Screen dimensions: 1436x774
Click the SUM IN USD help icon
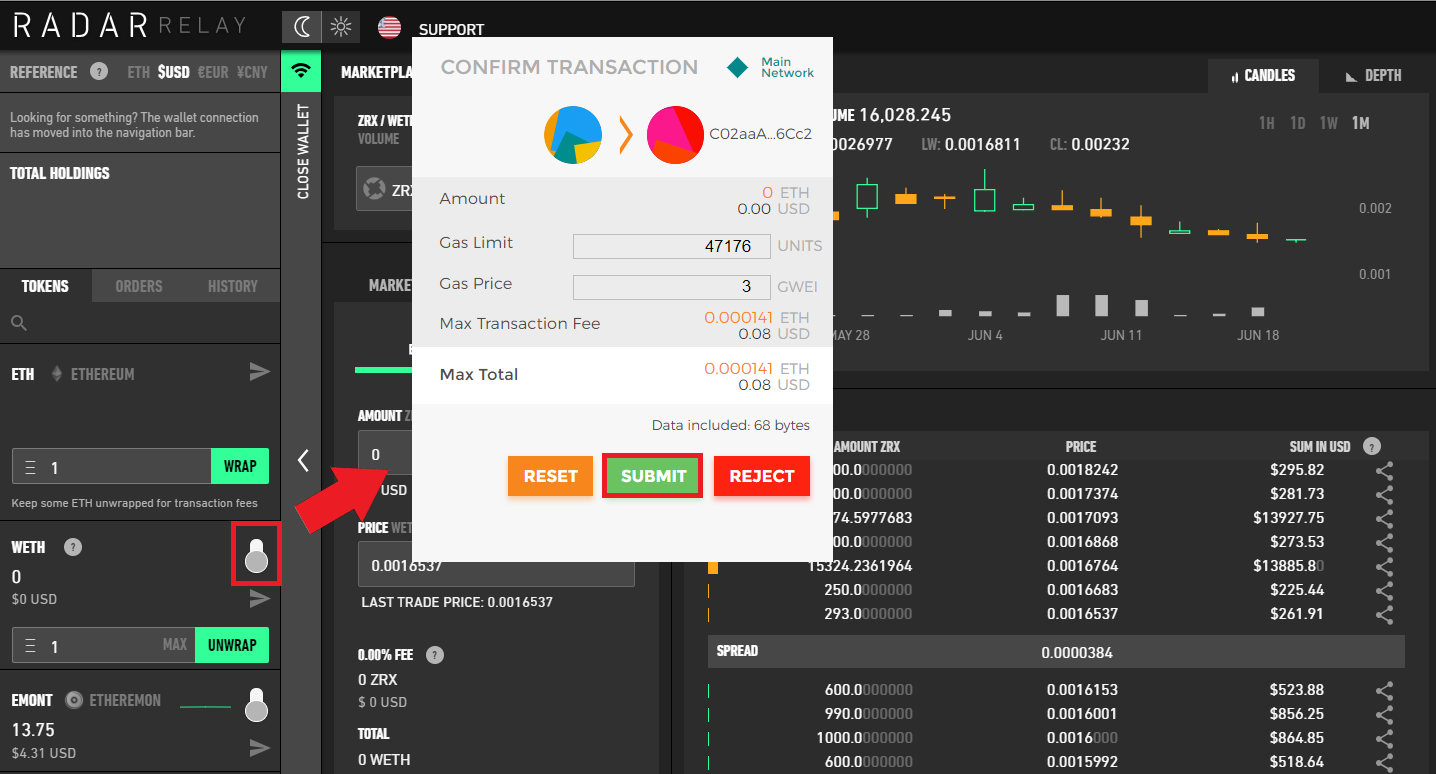click(x=1372, y=447)
